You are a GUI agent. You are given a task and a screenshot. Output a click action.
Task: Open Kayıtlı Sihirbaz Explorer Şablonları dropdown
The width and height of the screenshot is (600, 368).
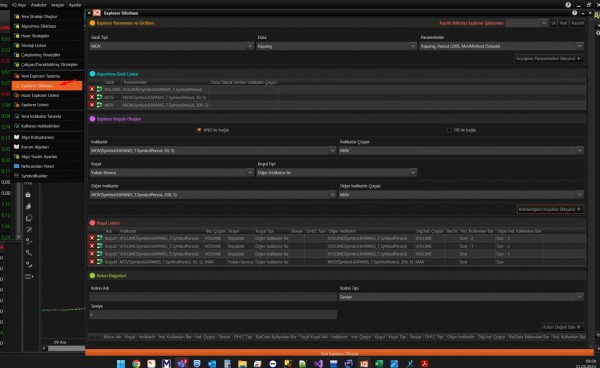coord(527,23)
